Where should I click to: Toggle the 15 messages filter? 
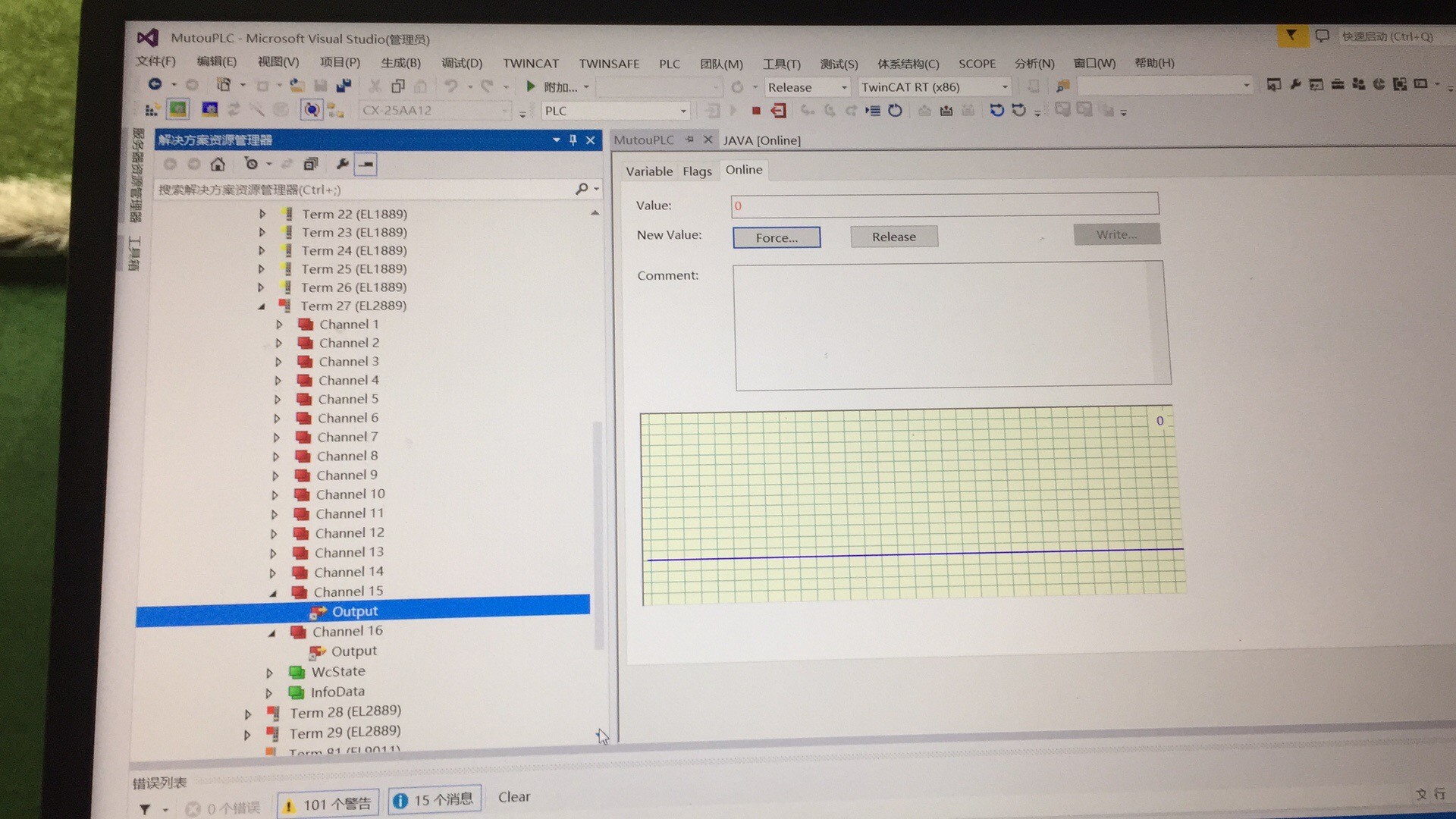[435, 800]
